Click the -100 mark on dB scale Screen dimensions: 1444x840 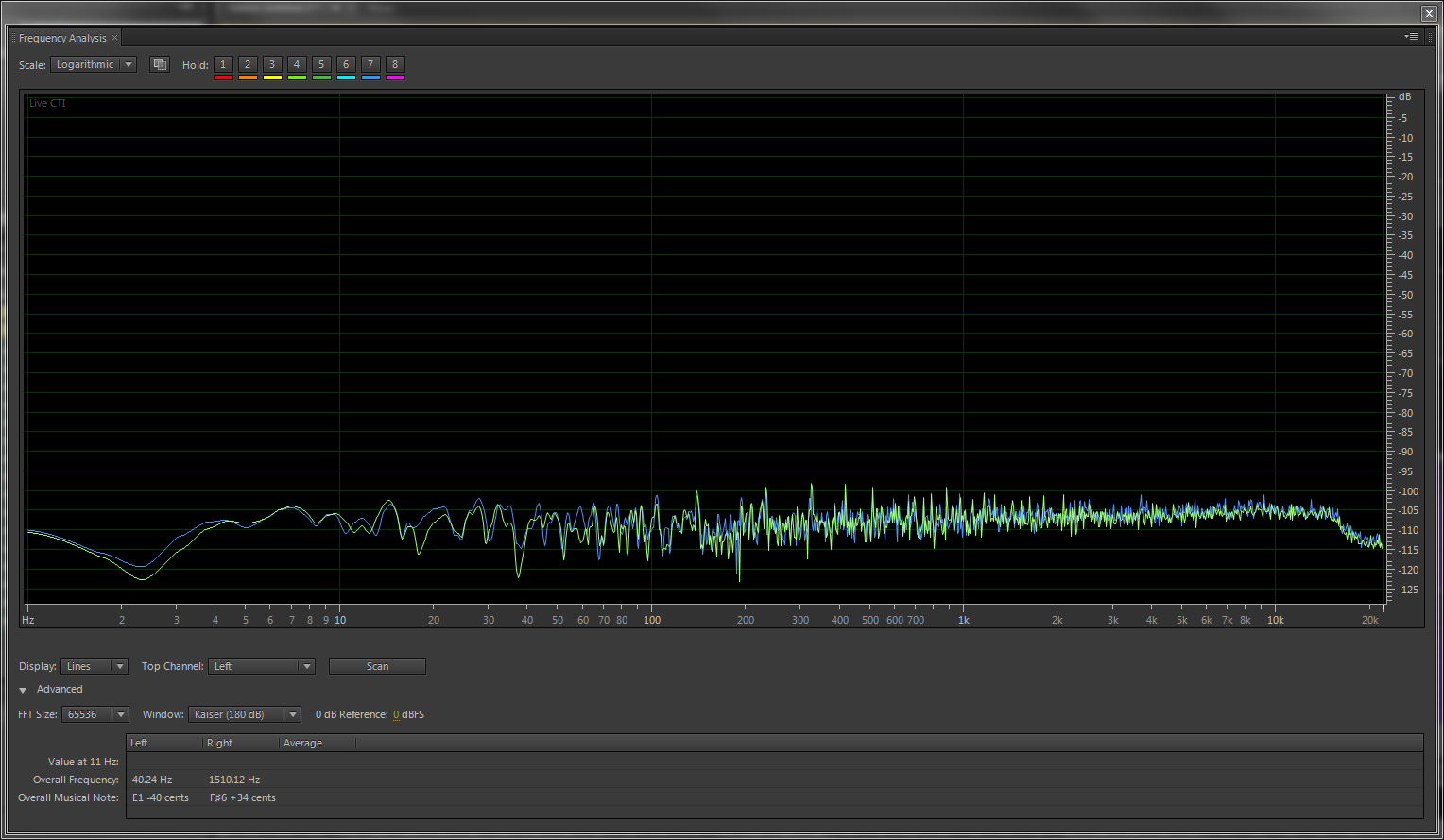click(1408, 491)
